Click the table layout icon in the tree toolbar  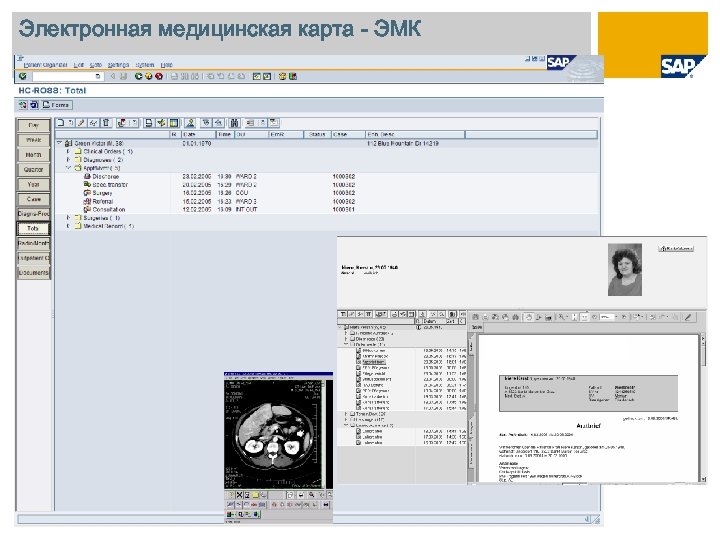174,123
